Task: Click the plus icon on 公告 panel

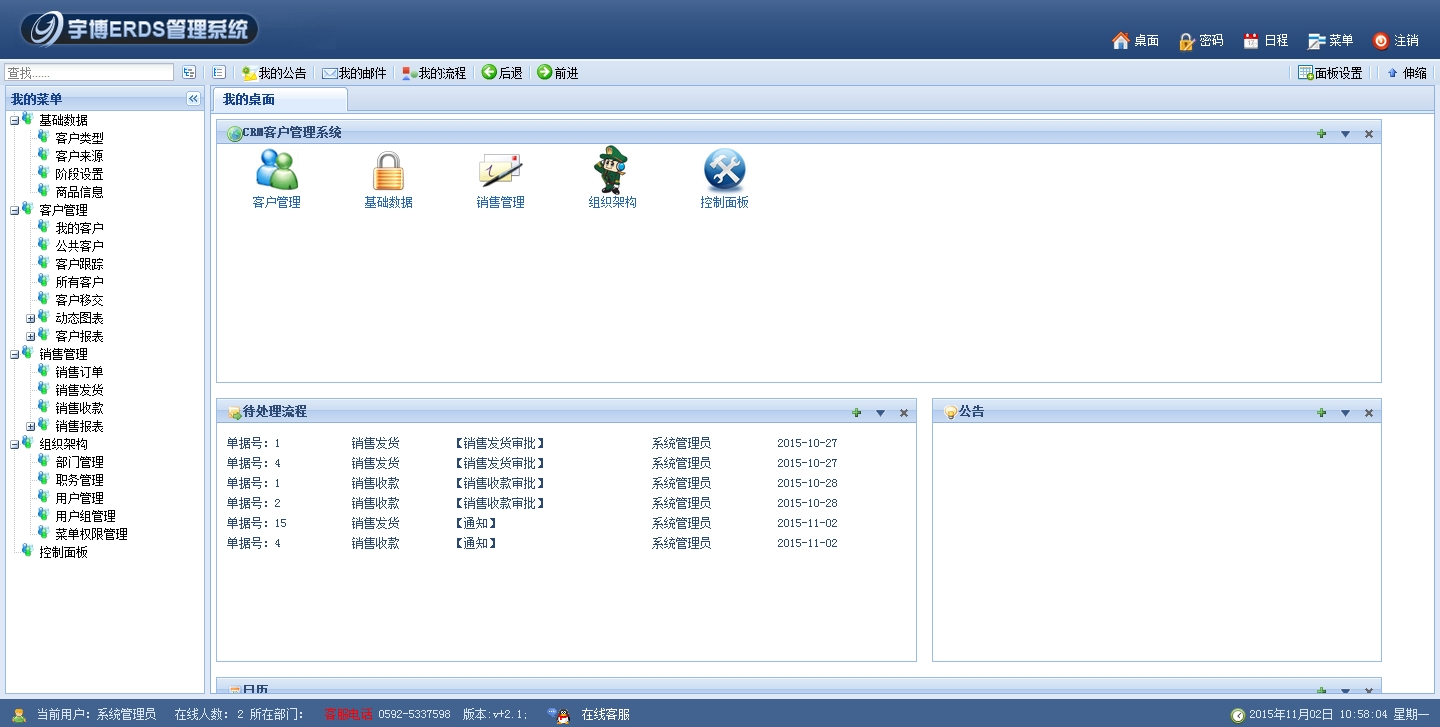Action: point(1321,413)
